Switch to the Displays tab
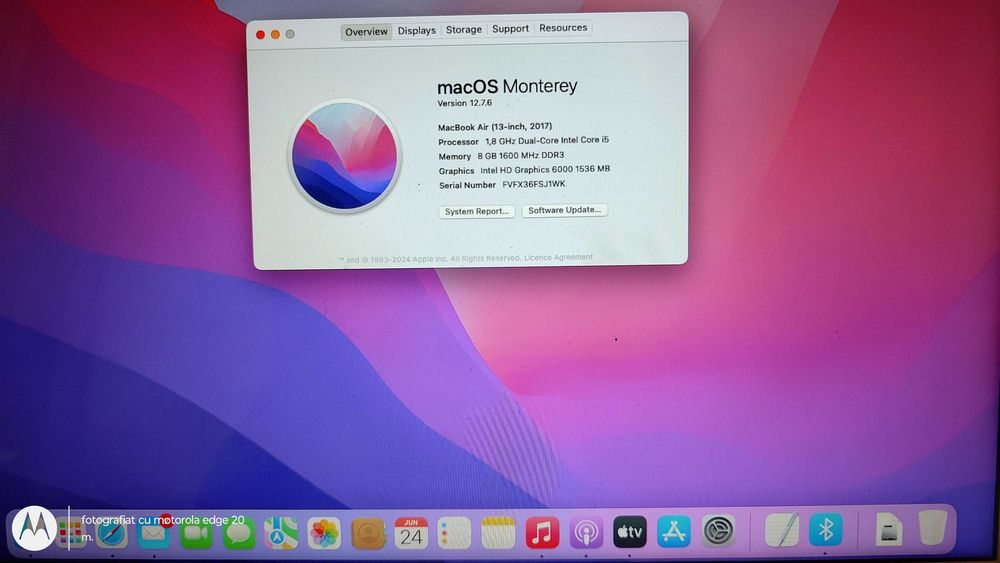Image resolution: width=1000 pixels, height=563 pixels. (416, 31)
